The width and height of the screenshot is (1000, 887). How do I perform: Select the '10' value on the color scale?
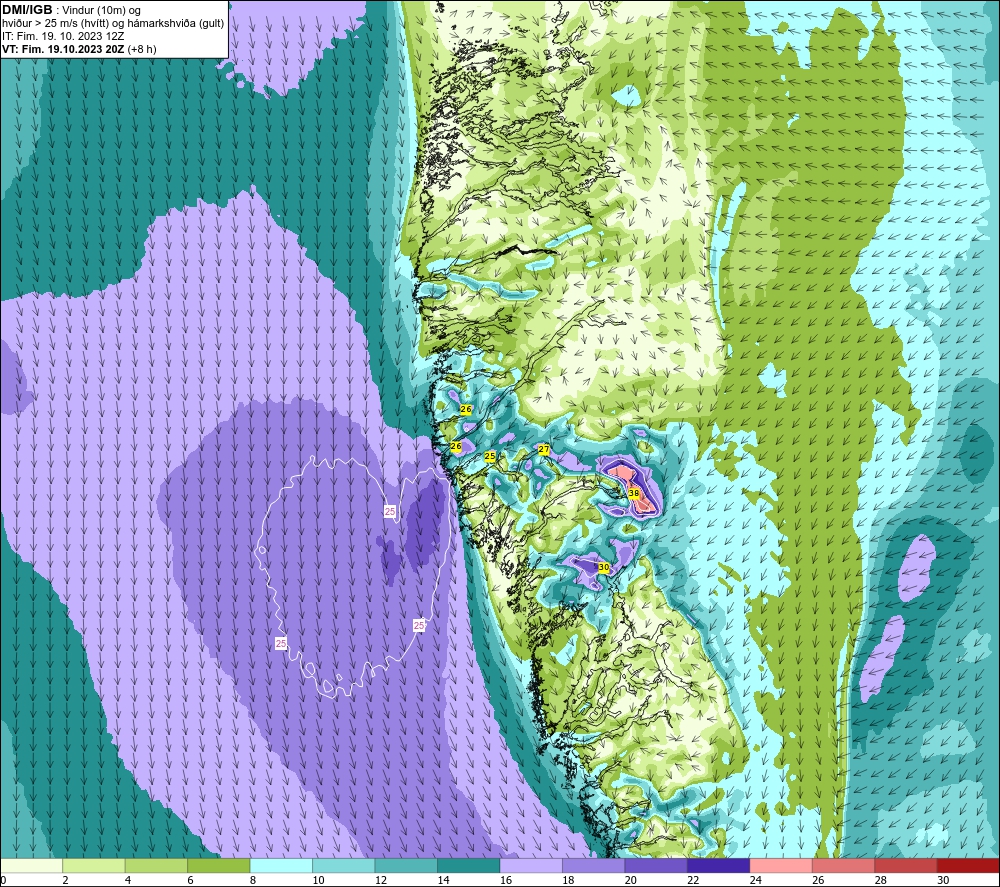pos(318,880)
